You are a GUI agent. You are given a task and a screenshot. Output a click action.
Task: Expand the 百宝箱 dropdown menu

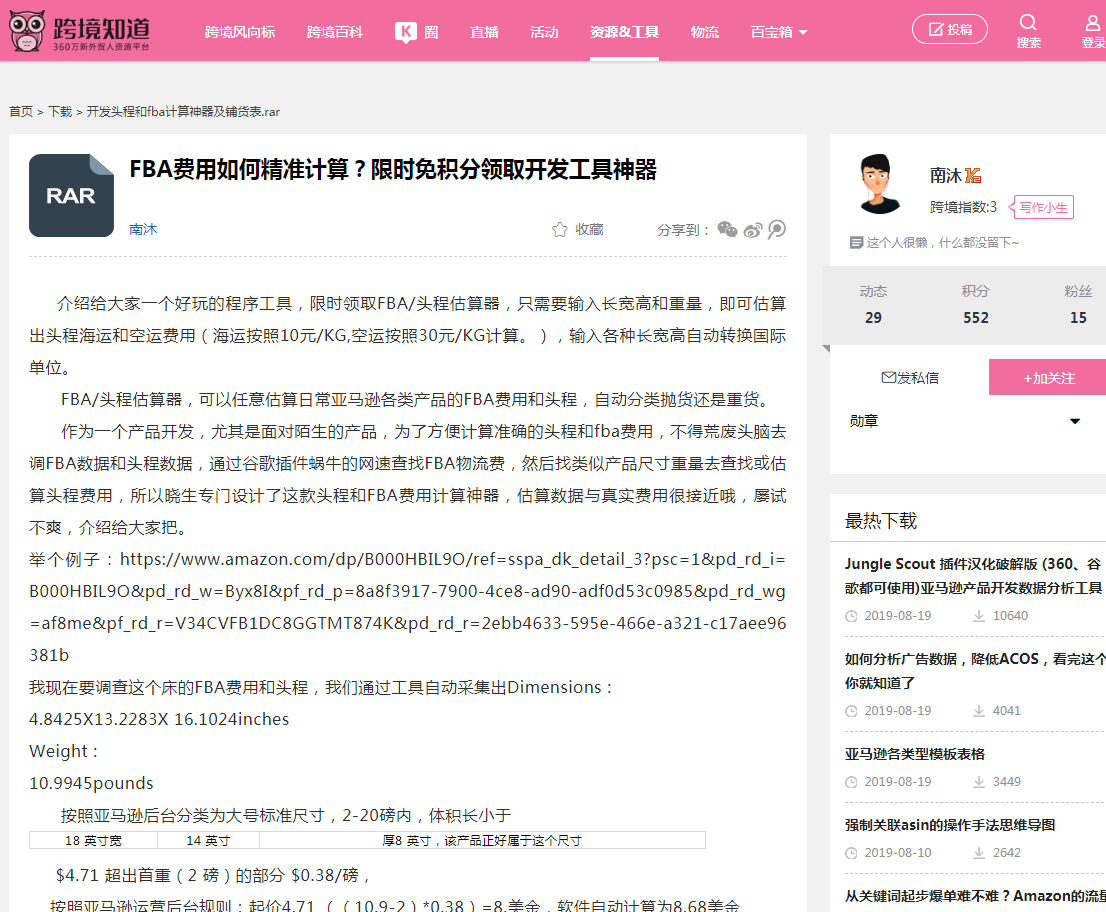pyautogui.click(x=779, y=32)
